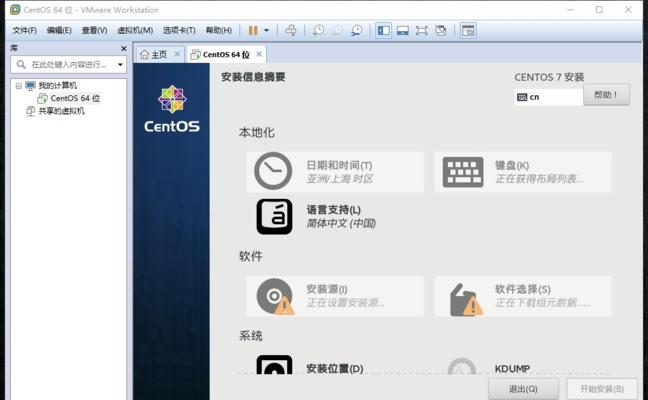The image size is (648, 400).
Task: Click the revert to snapshot icon
Action: pyautogui.click(x=338, y=30)
